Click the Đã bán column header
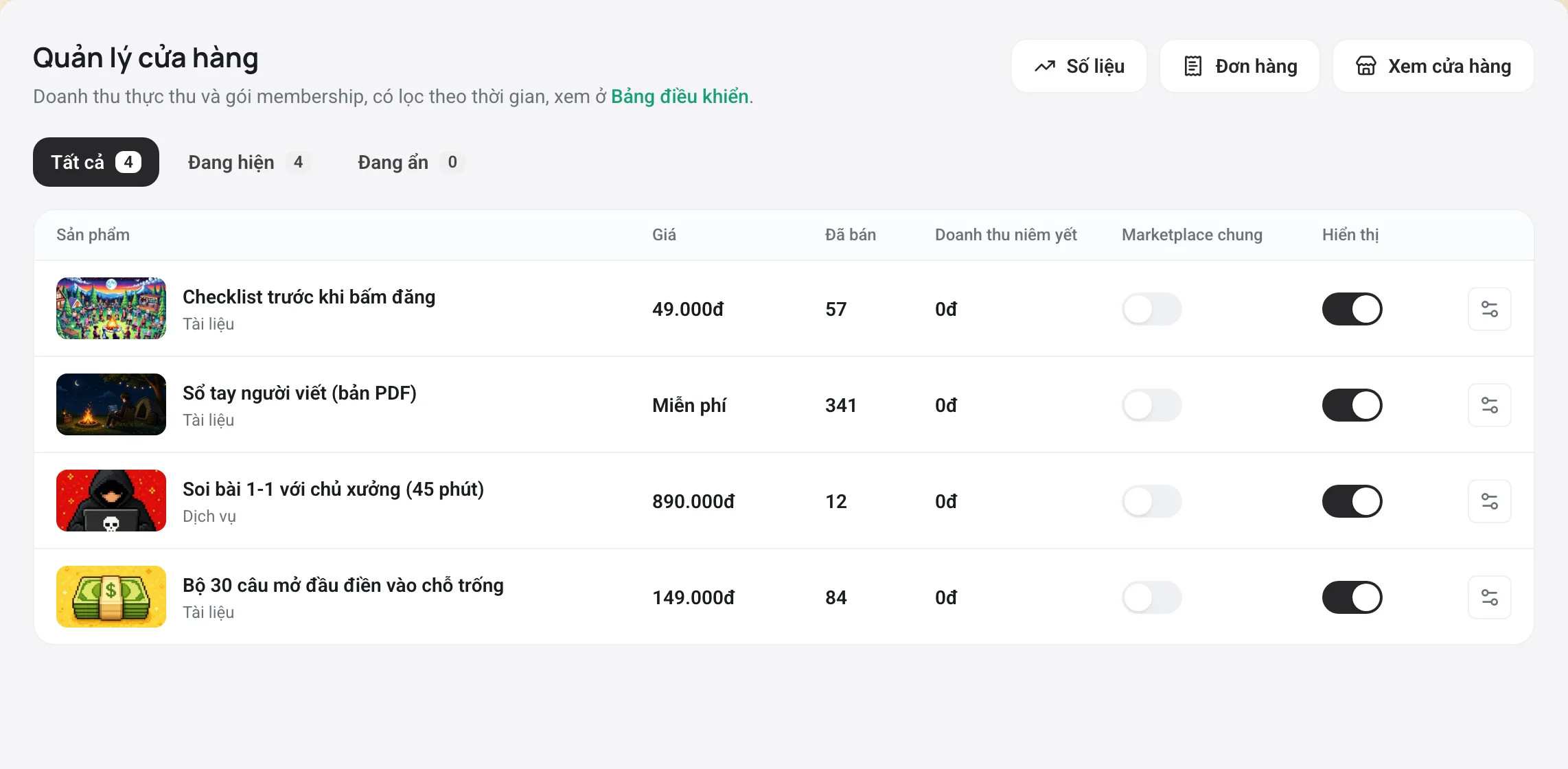The image size is (1568, 769). click(x=851, y=235)
